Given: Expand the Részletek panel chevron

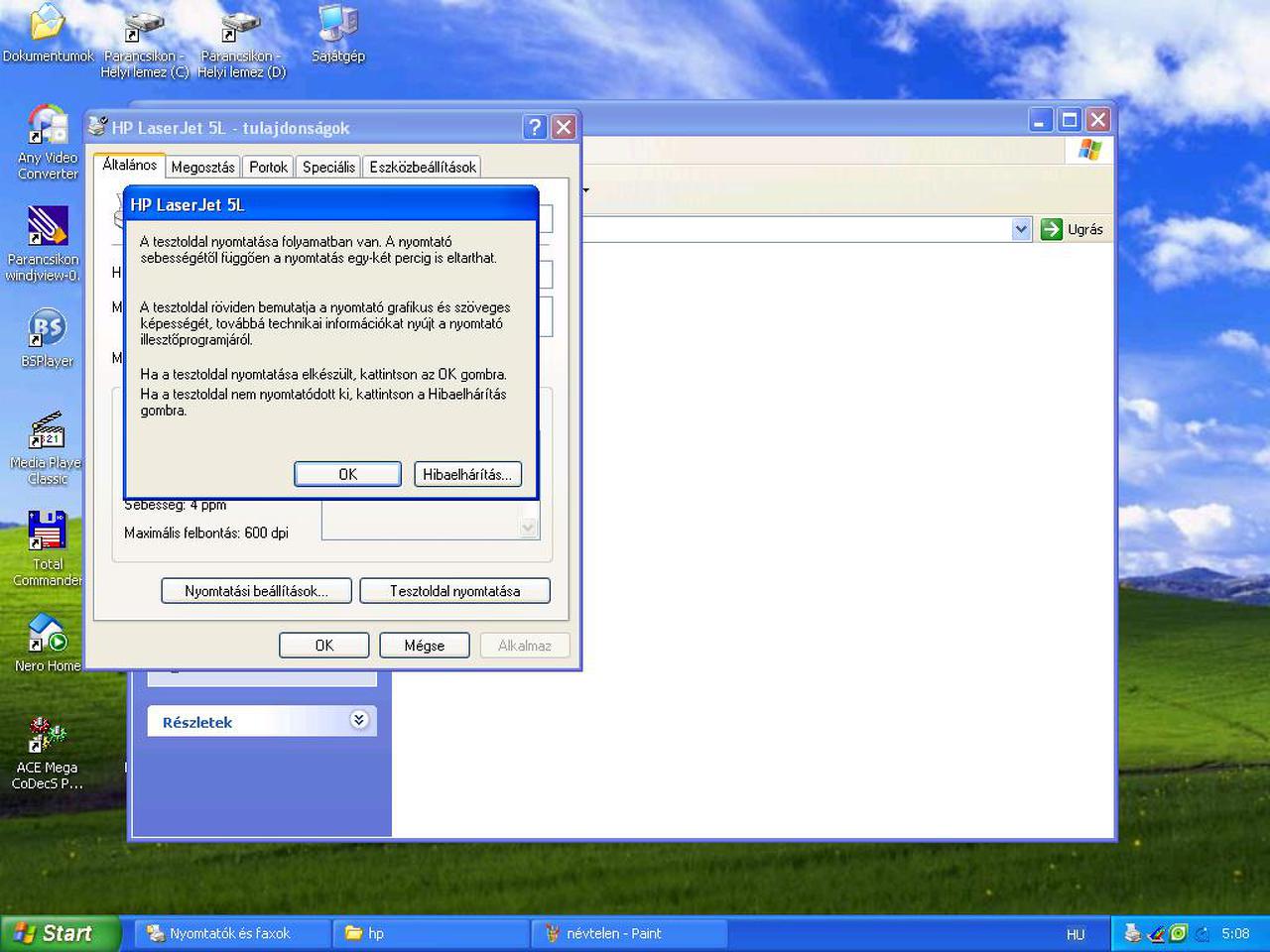Looking at the screenshot, I should click(x=359, y=720).
